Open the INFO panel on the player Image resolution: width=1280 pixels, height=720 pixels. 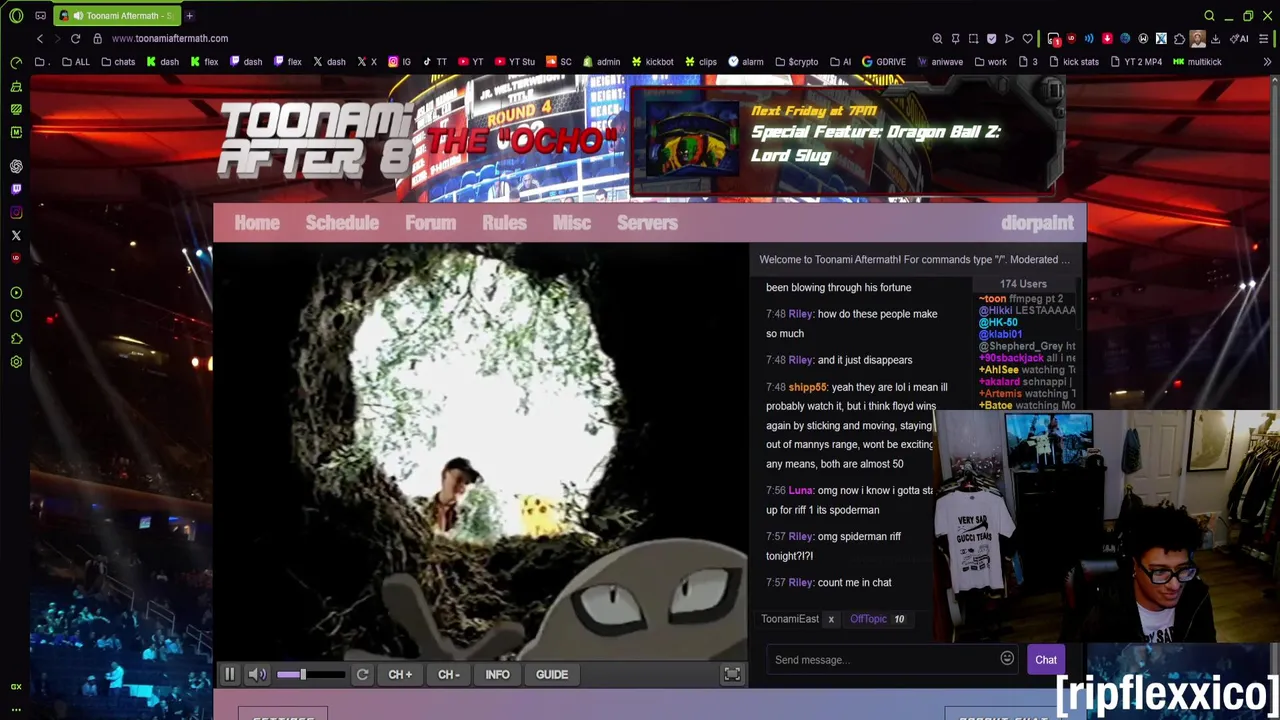coord(497,675)
